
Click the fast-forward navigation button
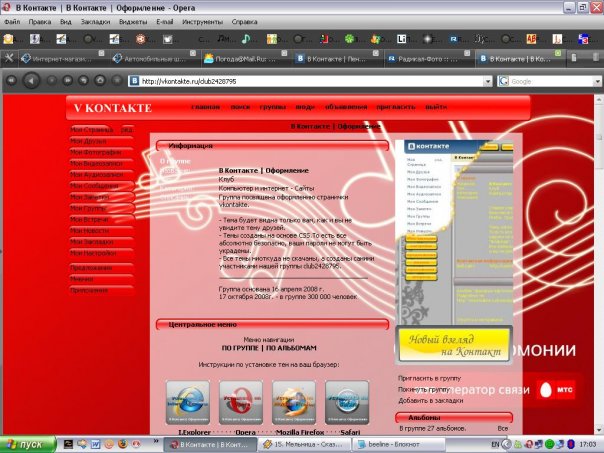(67, 81)
